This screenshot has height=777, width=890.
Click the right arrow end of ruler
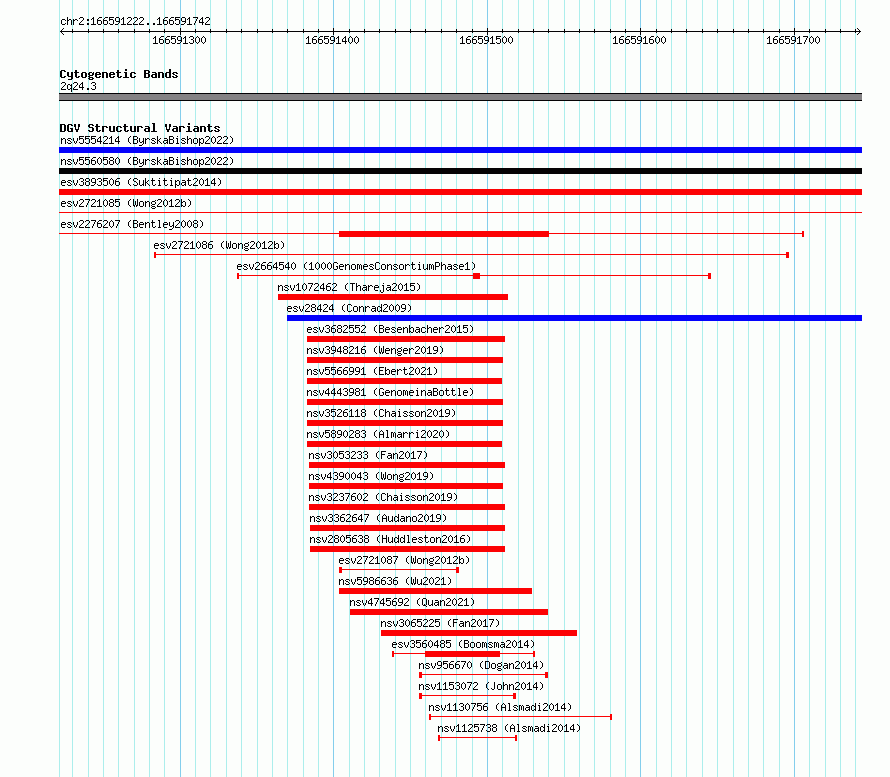(859, 31)
